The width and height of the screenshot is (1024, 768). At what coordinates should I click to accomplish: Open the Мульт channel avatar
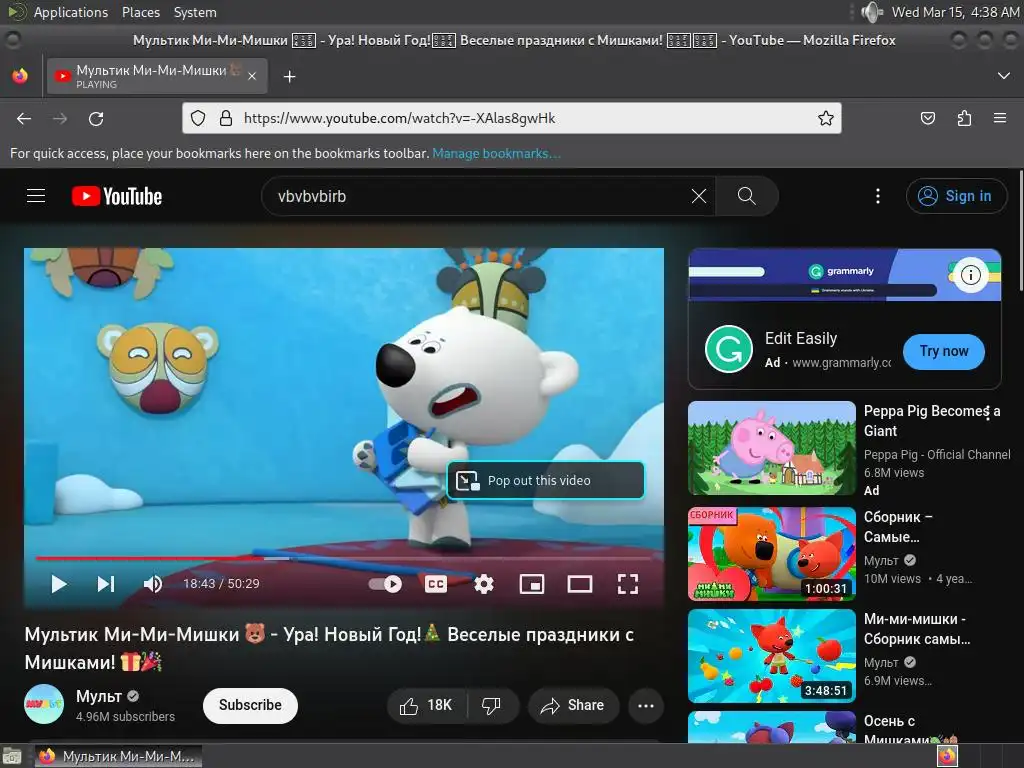coord(44,704)
